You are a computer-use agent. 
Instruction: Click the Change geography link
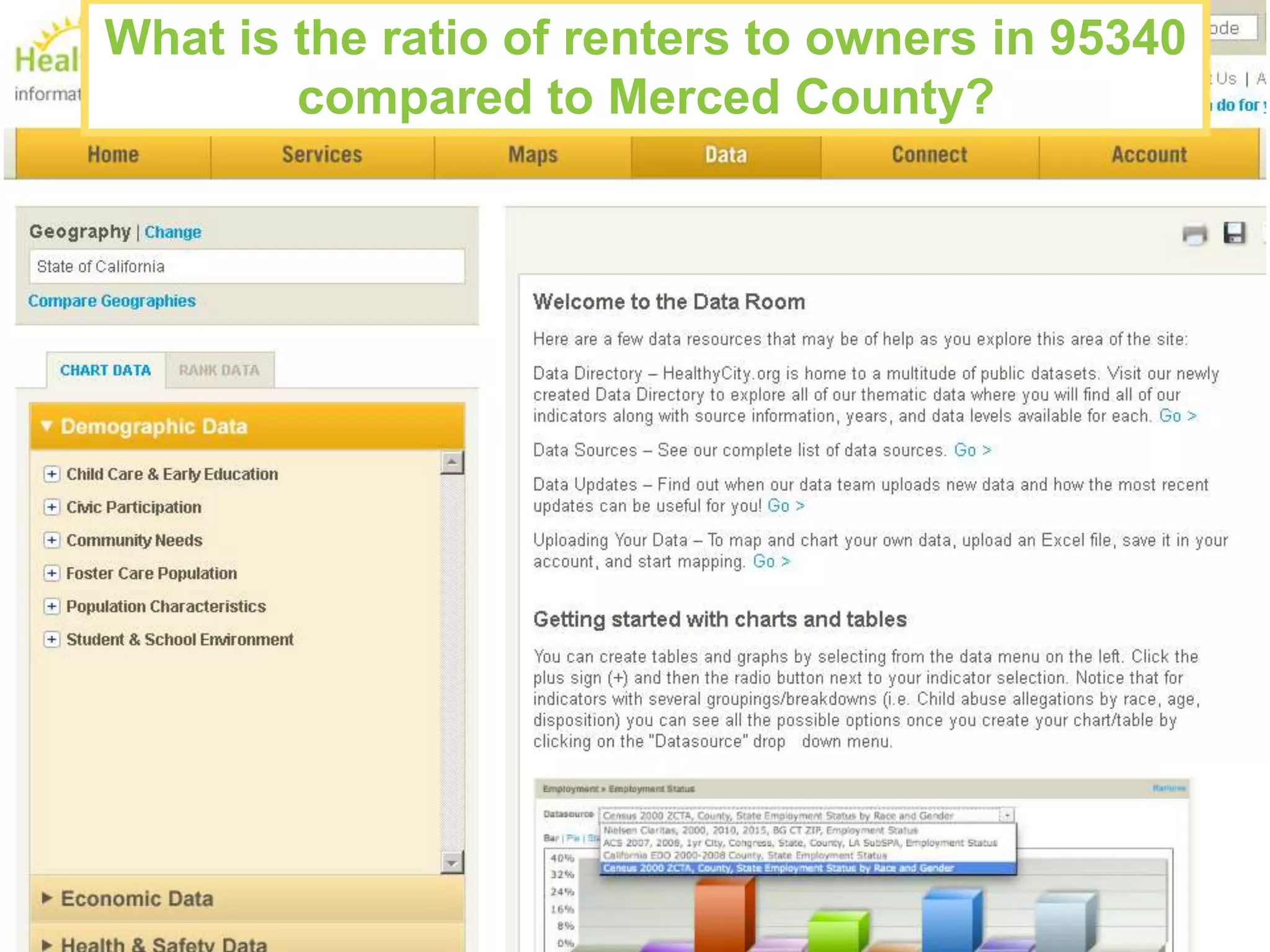(x=173, y=232)
